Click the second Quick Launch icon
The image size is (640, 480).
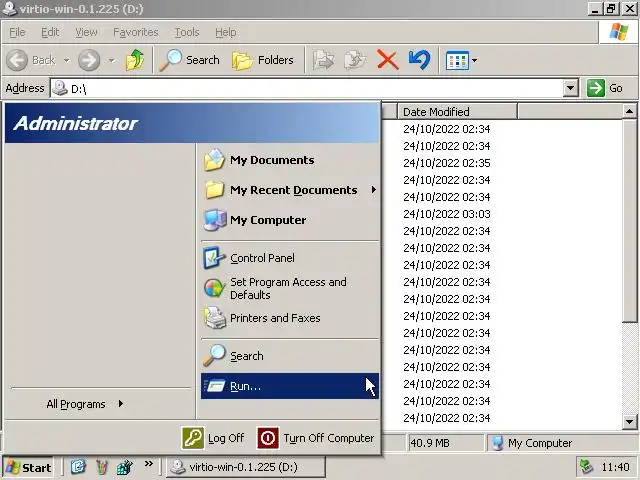tap(102, 467)
